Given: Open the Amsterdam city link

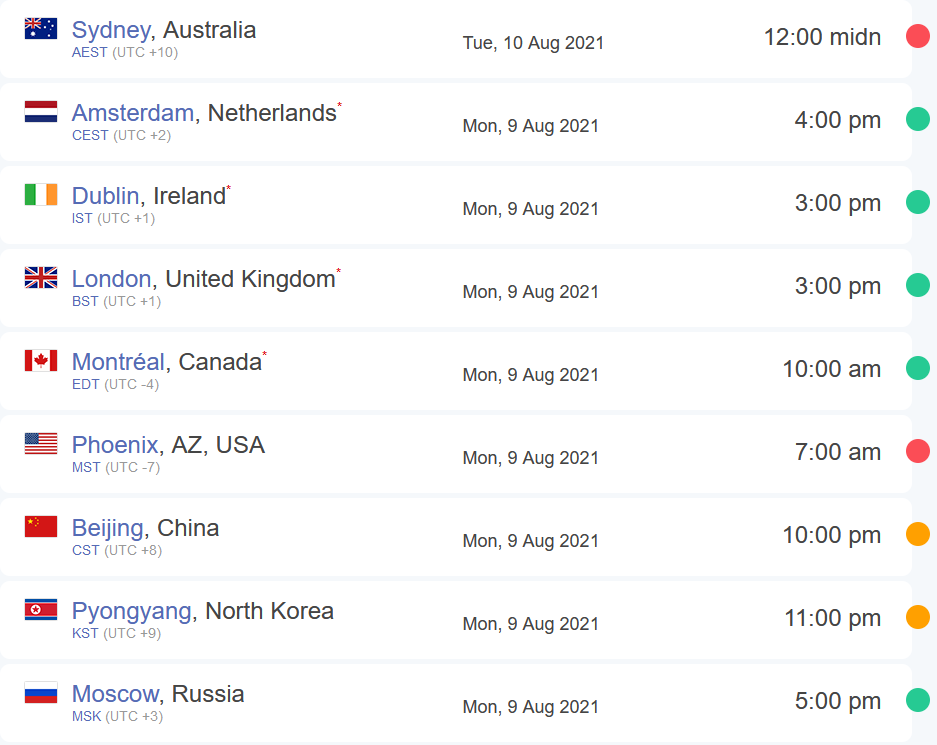Looking at the screenshot, I should 133,113.
